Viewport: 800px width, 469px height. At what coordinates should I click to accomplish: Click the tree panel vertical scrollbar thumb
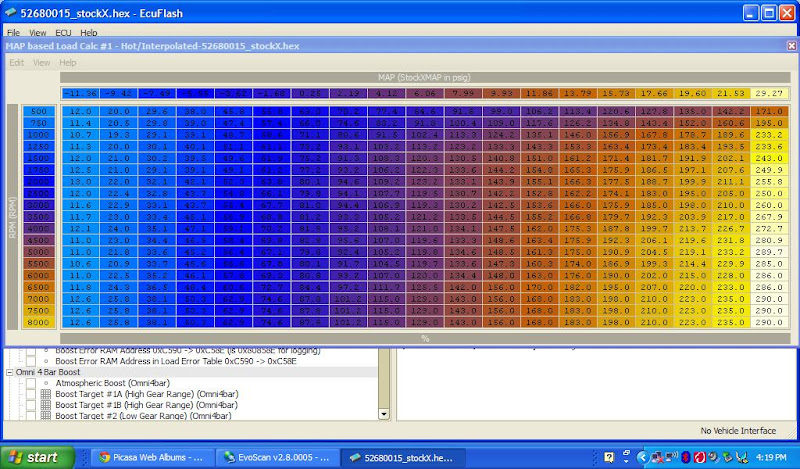point(384,378)
